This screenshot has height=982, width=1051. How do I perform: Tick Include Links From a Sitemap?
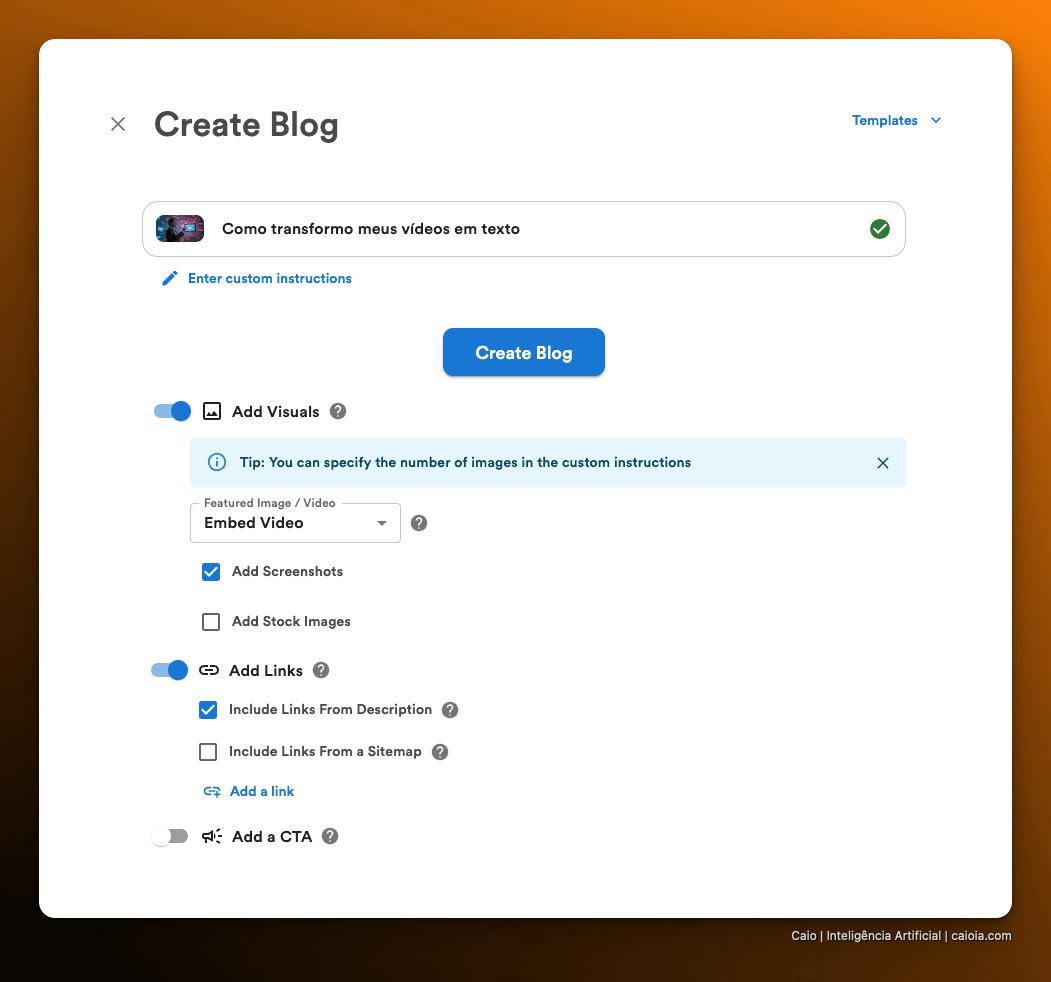[x=208, y=752]
